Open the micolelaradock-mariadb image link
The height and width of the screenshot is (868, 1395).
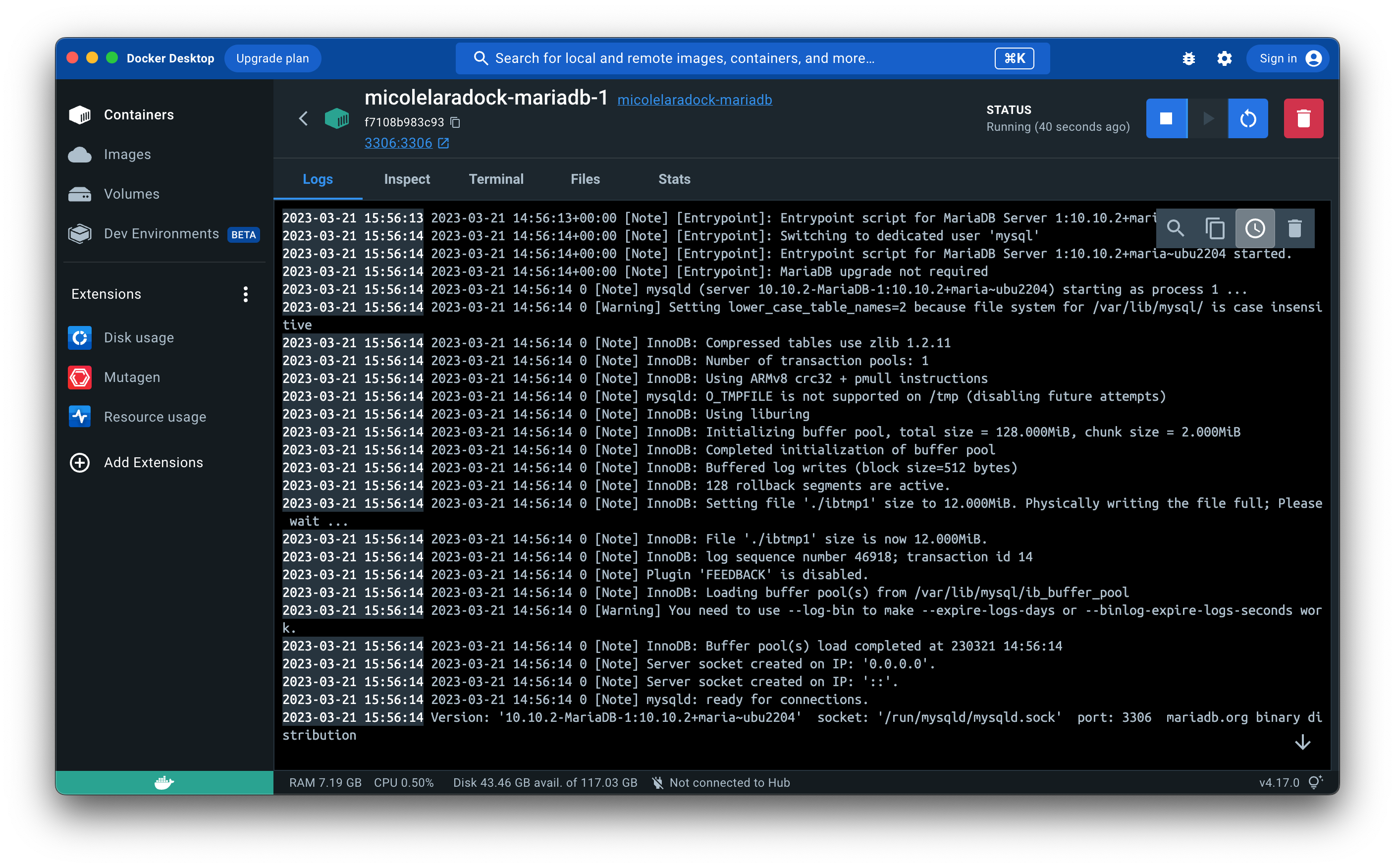[695, 100]
